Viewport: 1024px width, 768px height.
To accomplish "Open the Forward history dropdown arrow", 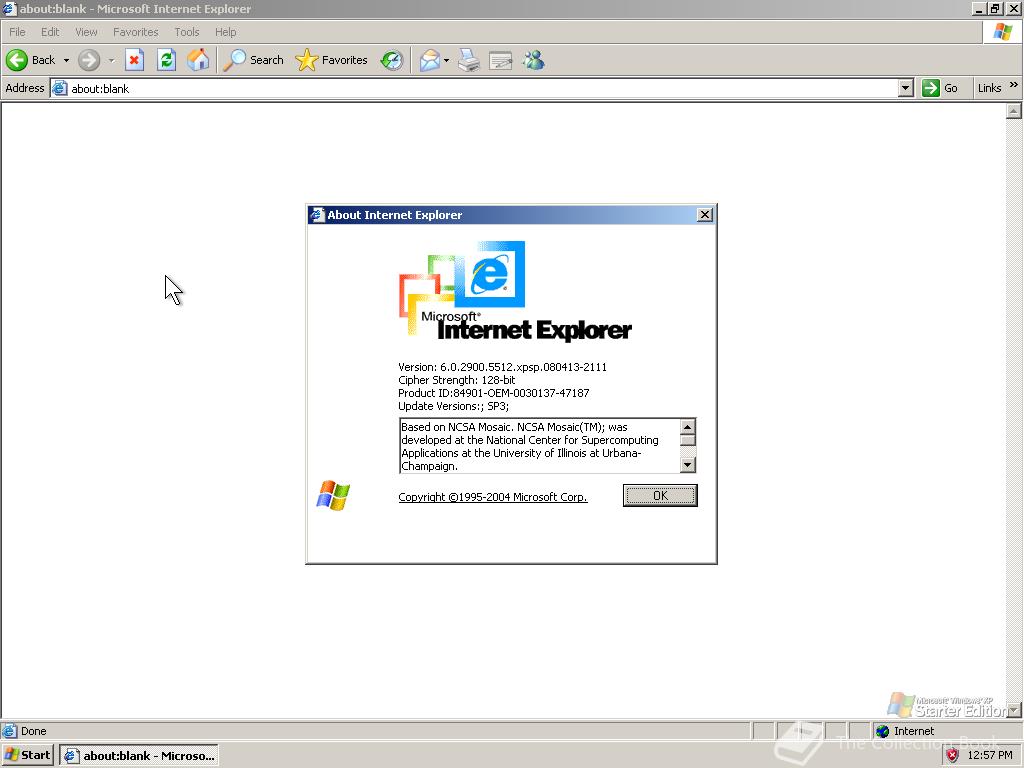I will click(x=112, y=60).
